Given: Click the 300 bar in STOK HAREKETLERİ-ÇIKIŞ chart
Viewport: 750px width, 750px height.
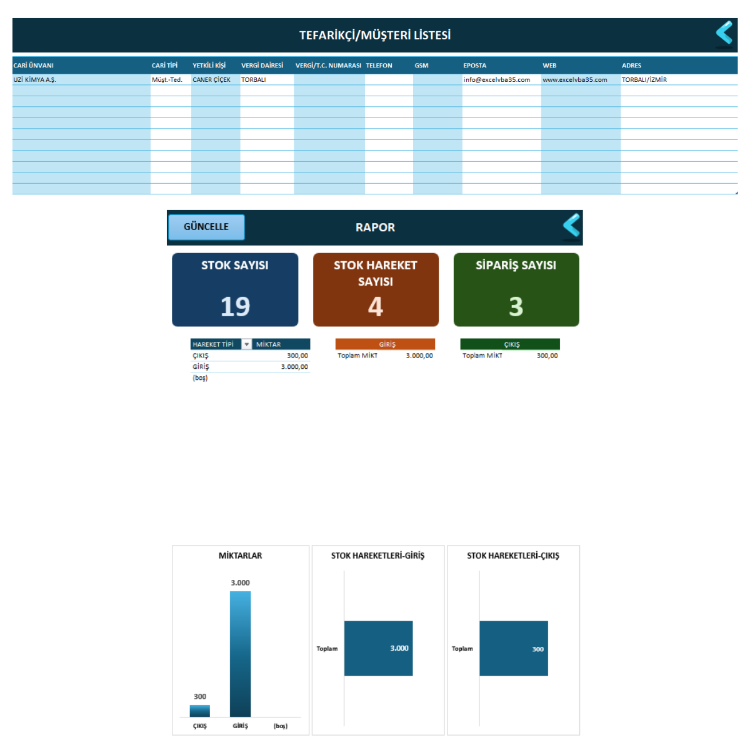Looking at the screenshot, I should [x=514, y=648].
